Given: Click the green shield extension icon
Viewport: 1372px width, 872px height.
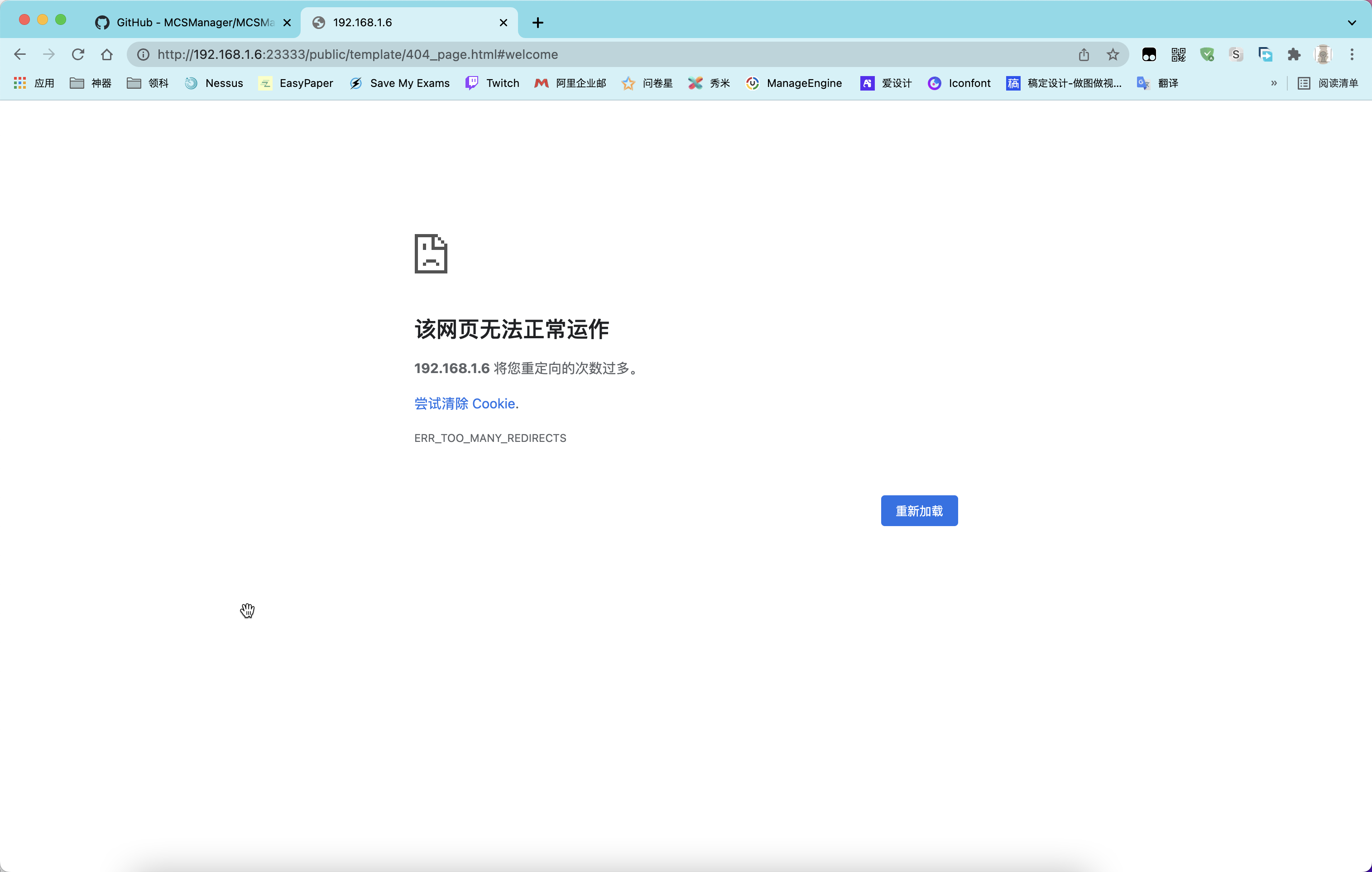Looking at the screenshot, I should [1207, 54].
